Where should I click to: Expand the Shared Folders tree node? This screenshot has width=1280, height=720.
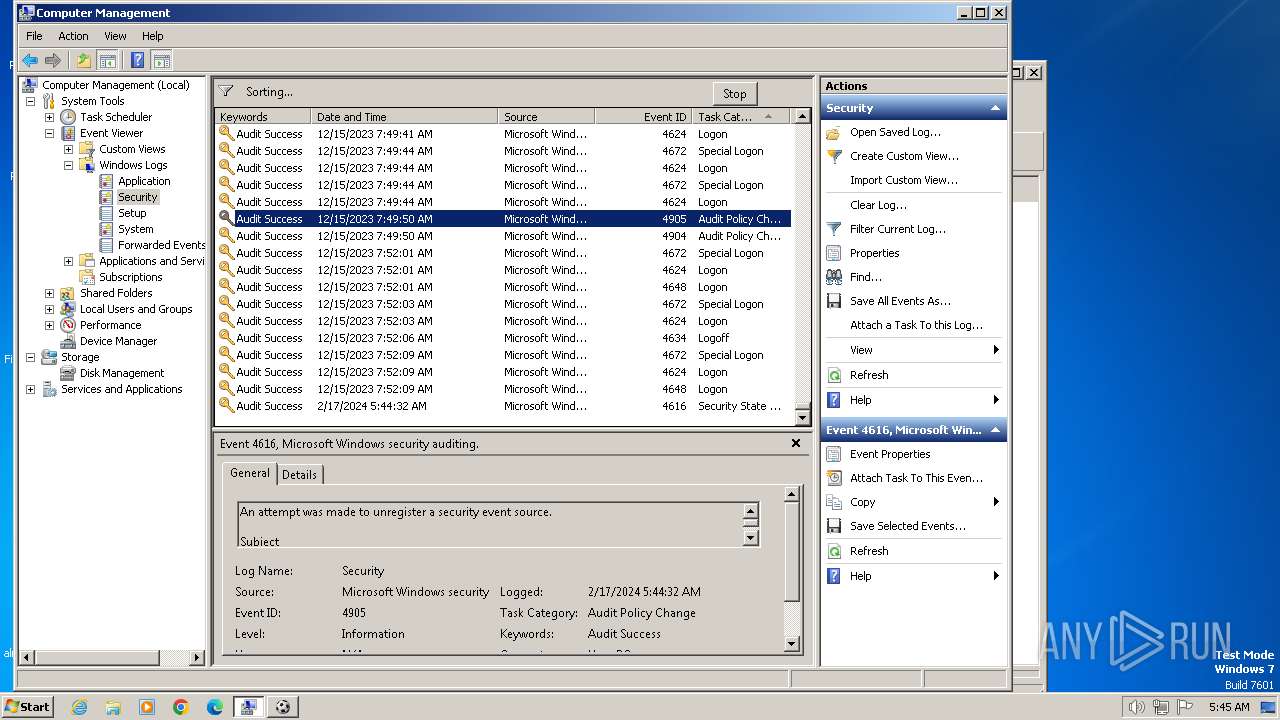(49, 293)
